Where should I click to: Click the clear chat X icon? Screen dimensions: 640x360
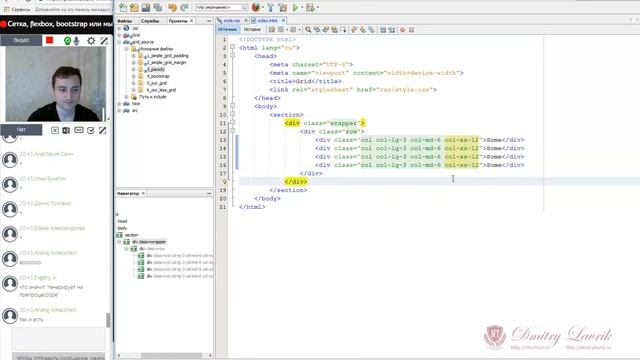pyautogui.click(x=55, y=130)
